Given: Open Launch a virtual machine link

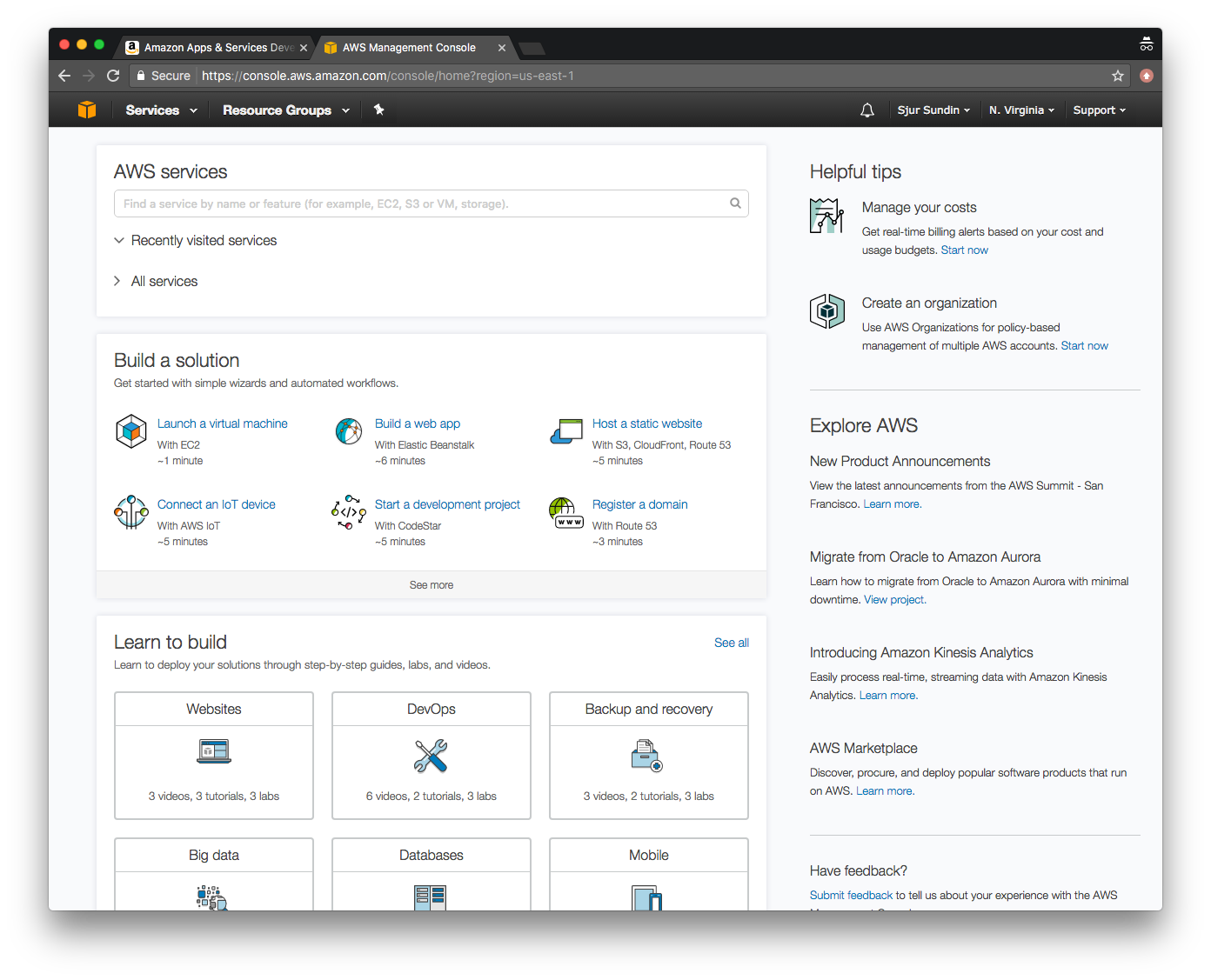Looking at the screenshot, I should 223,423.
